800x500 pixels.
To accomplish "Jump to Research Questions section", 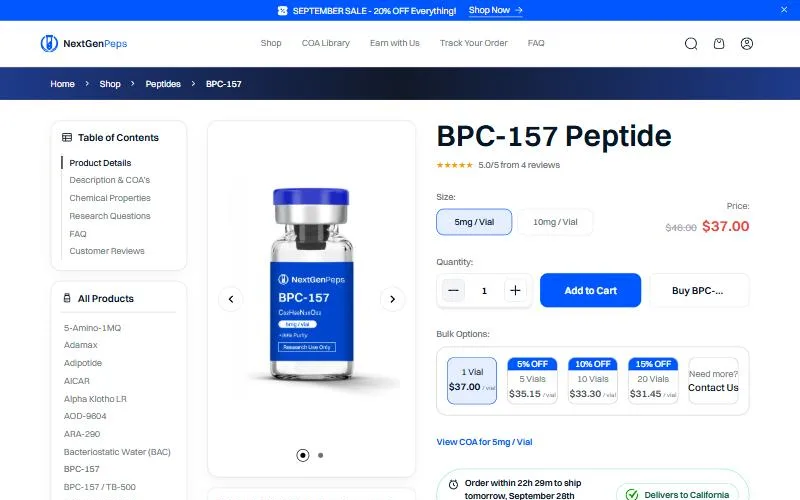I will (110, 216).
